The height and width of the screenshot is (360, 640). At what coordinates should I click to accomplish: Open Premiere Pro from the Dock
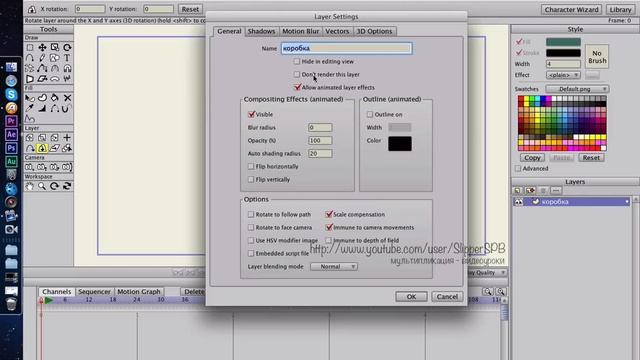tap(11, 121)
